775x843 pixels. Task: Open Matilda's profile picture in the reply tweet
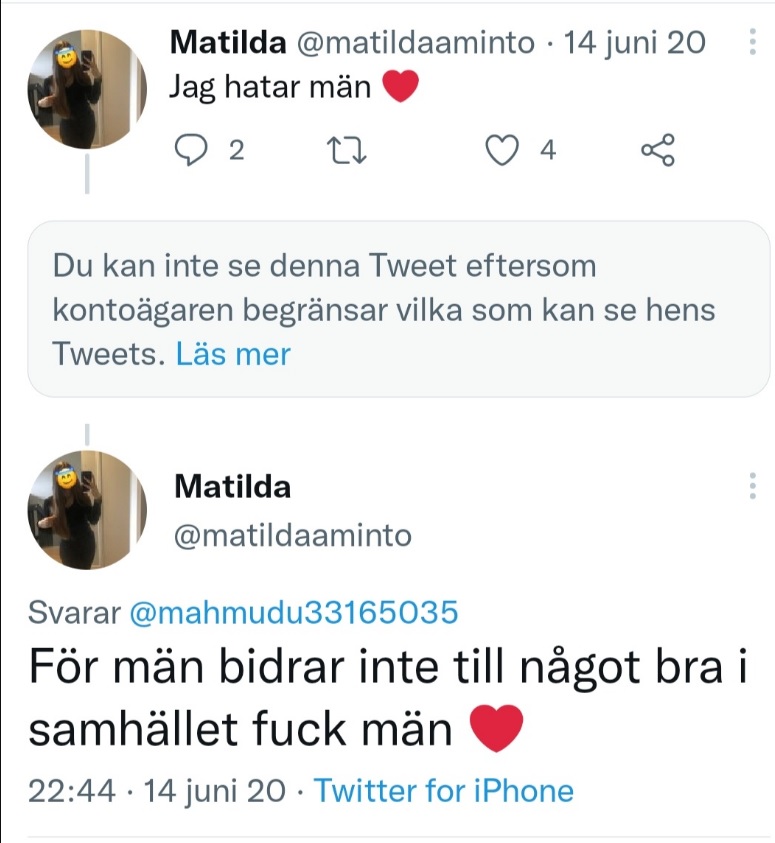tap(87, 510)
